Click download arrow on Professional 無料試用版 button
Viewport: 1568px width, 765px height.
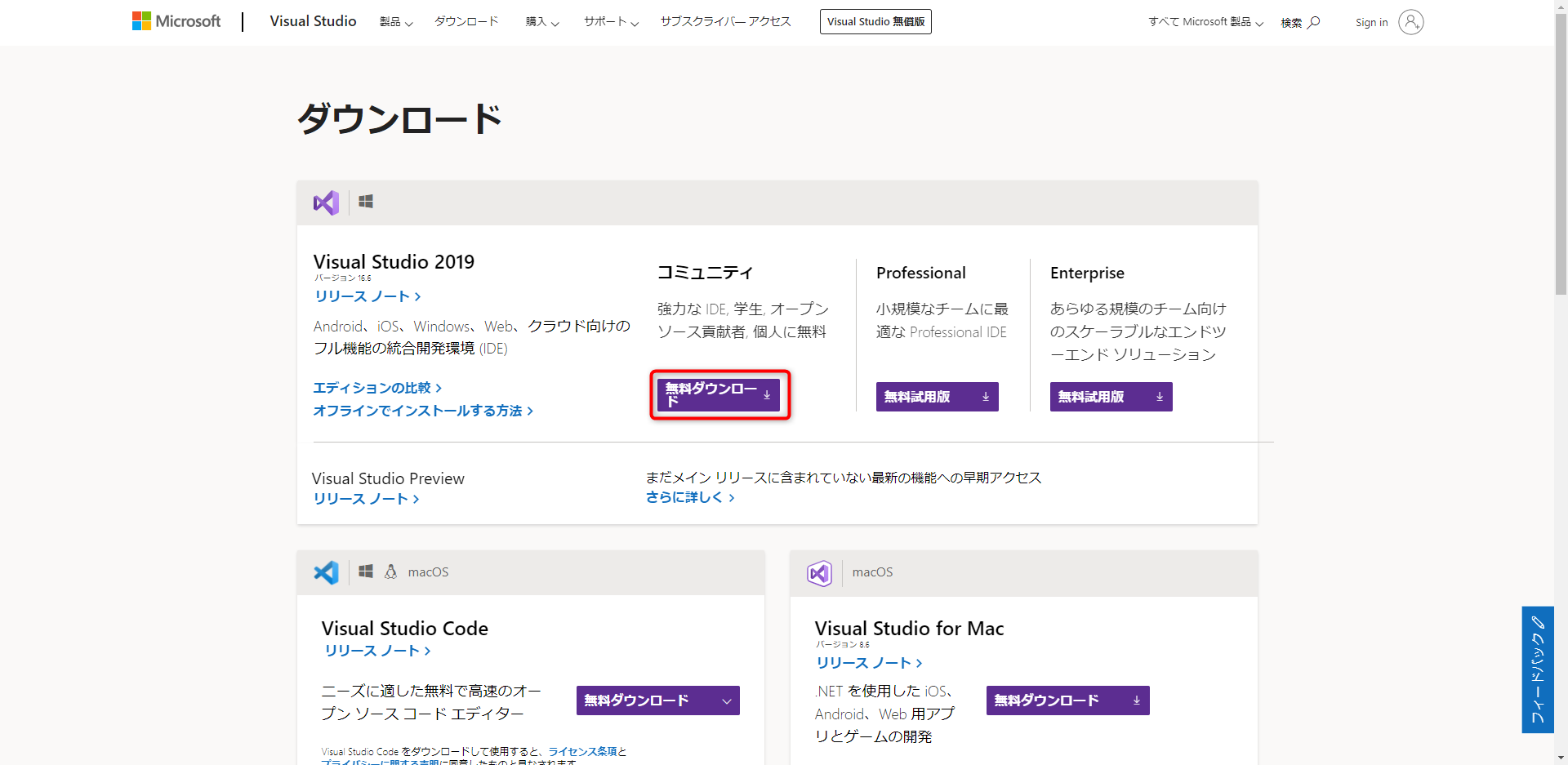tap(986, 397)
